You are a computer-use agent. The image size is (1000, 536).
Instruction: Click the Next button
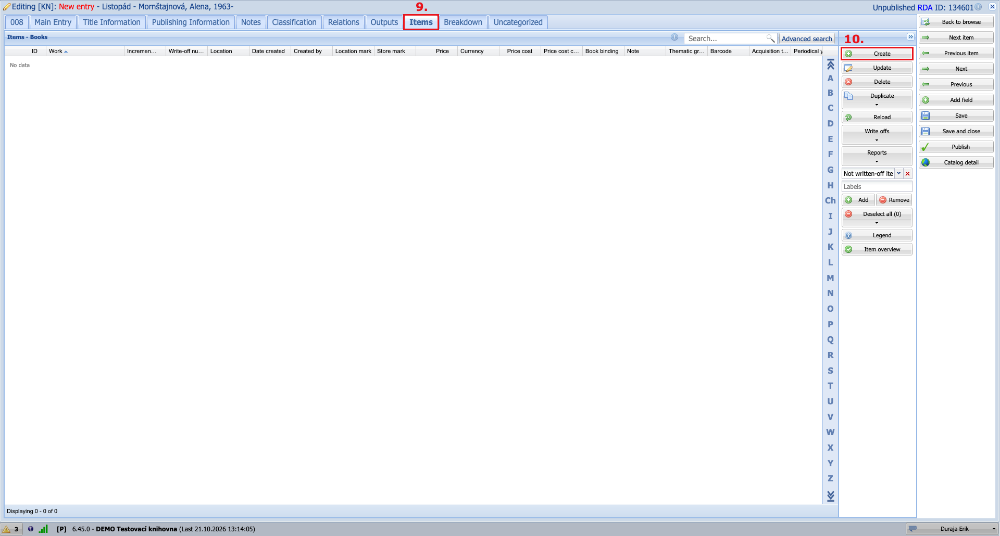click(956, 69)
